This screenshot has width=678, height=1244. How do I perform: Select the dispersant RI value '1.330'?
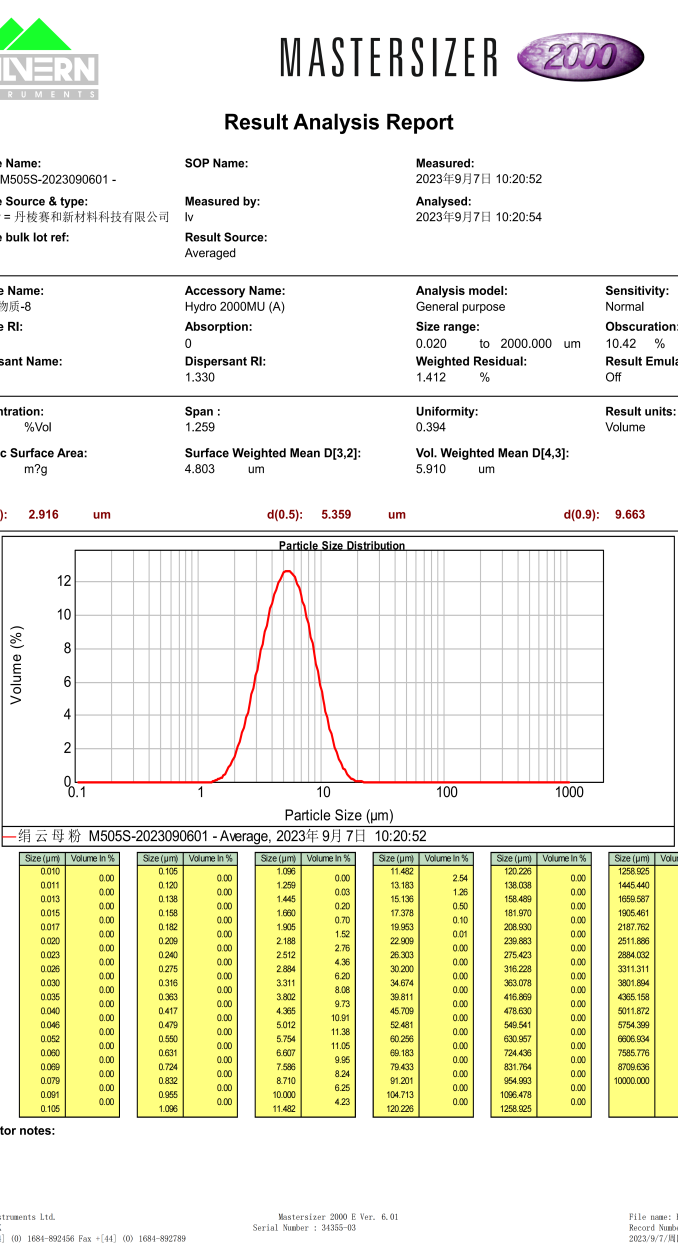pyautogui.click(x=201, y=378)
